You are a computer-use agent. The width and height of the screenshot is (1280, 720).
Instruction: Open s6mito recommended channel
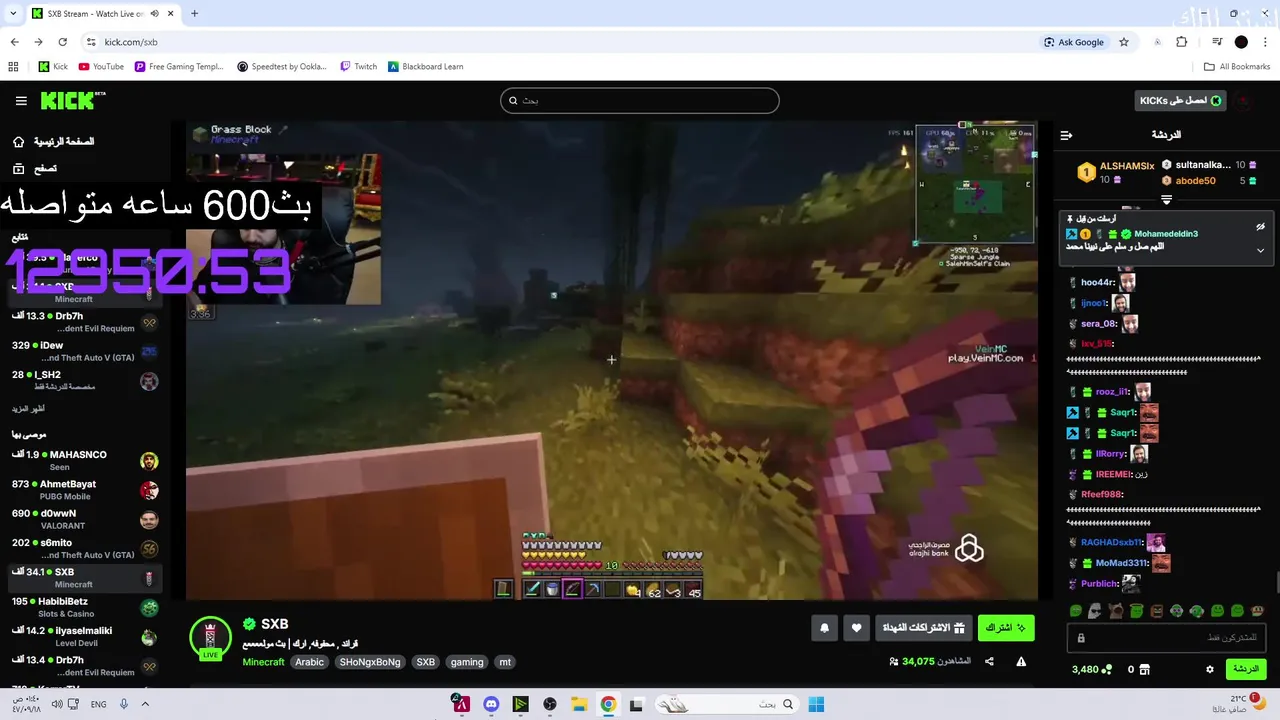tap(85, 548)
